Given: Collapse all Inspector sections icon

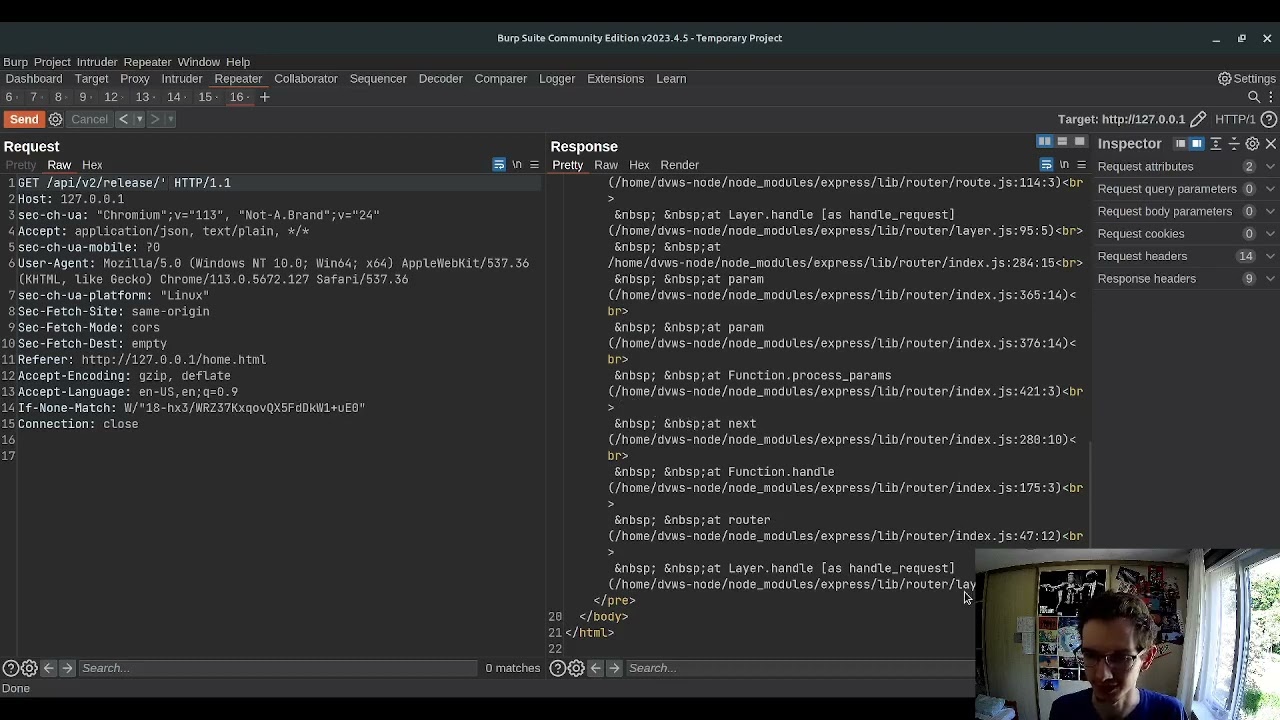Looking at the screenshot, I should 1234,144.
